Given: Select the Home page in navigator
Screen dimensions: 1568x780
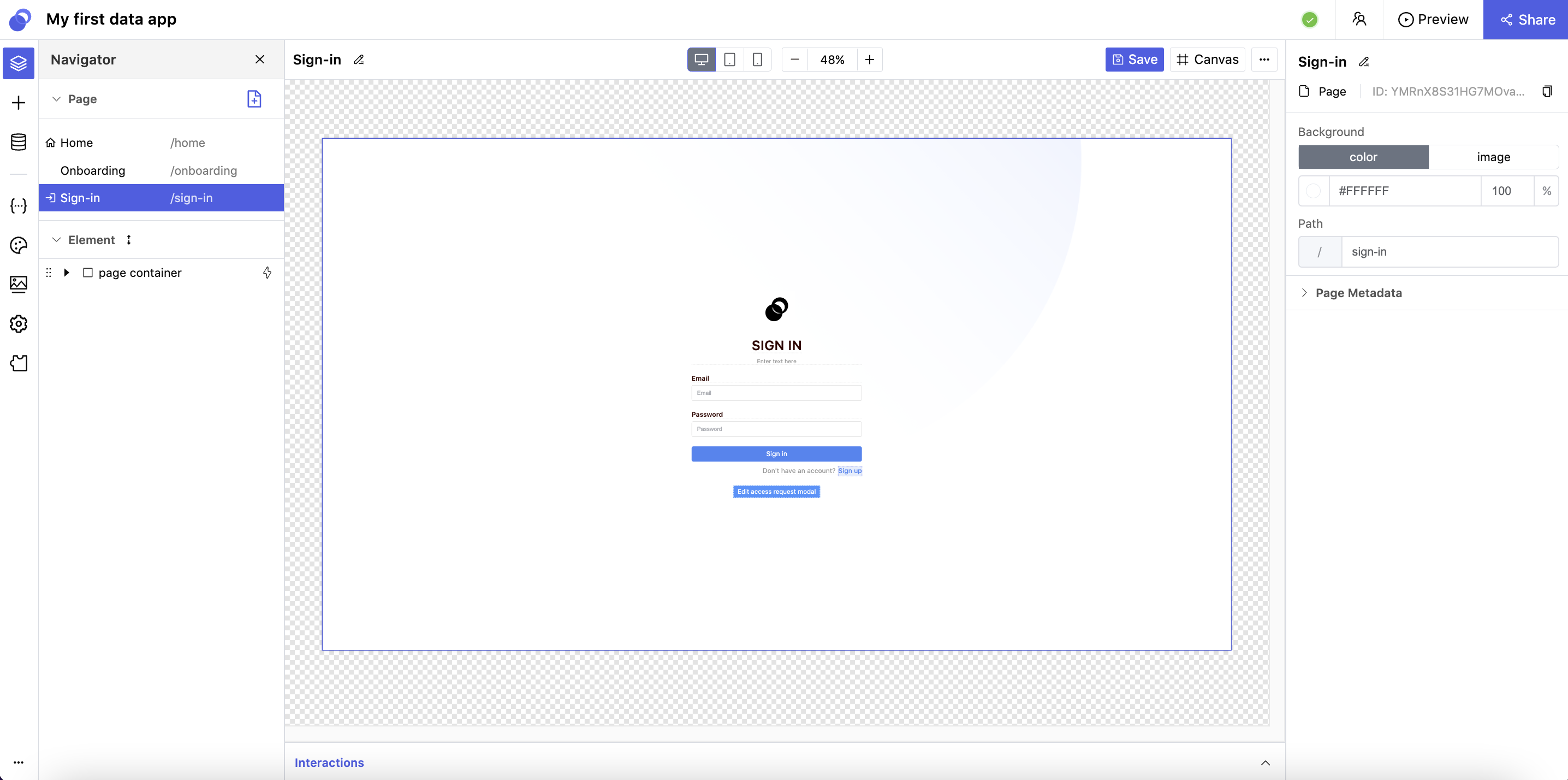Looking at the screenshot, I should click(76, 143).
